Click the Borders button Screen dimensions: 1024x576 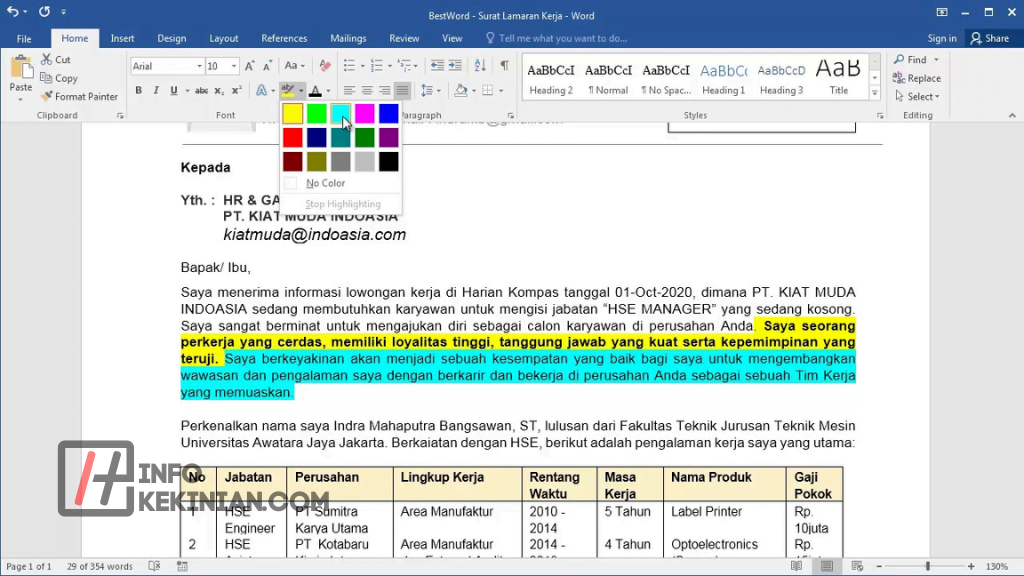pyautogui.click(x=488, y=91)
